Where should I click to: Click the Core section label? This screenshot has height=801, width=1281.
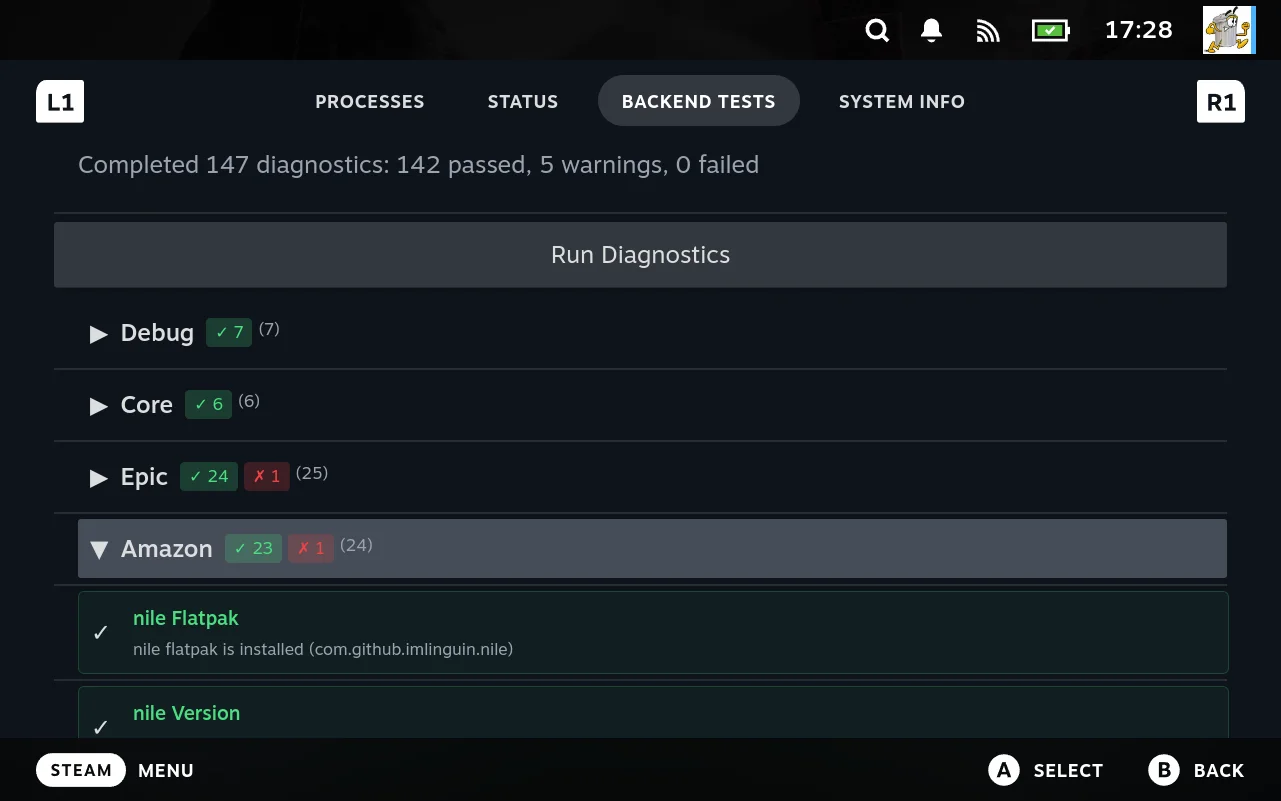click(147, 405)
